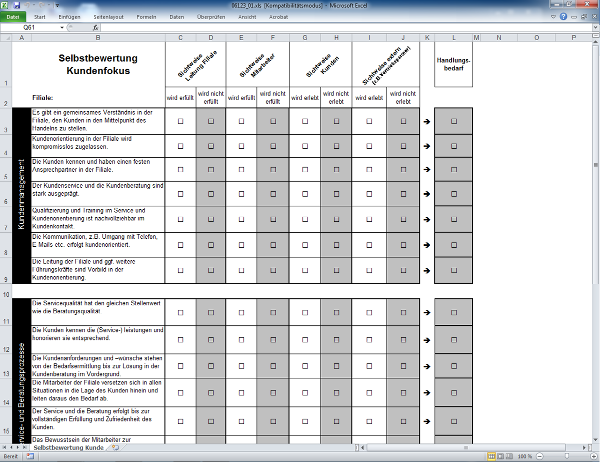
Task: Expand the formula bar
Action: click(x=593, y=29)
